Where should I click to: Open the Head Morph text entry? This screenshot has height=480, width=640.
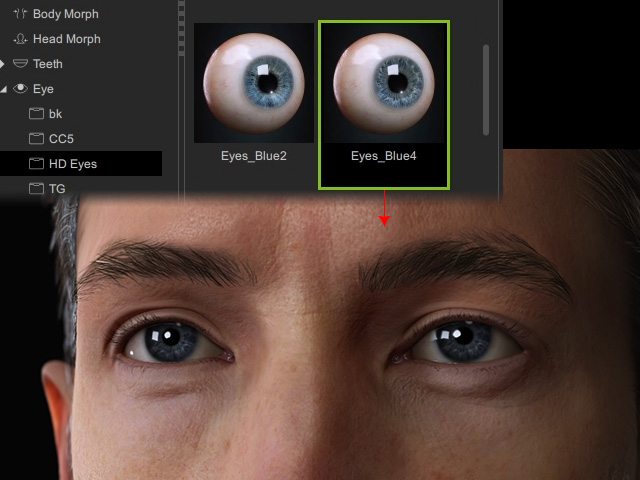[x=66, y=39]
